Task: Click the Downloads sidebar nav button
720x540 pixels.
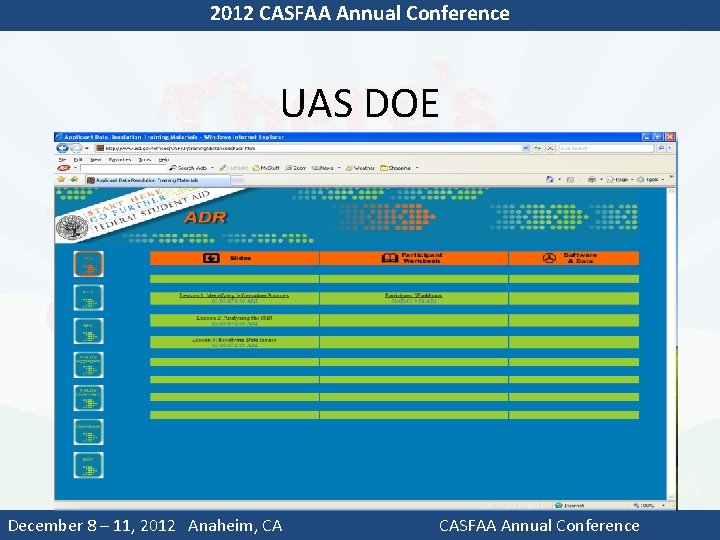Action: tap(88, 432)
